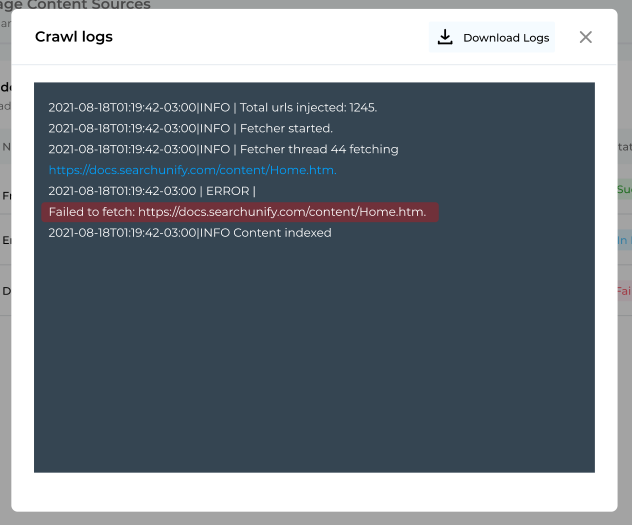
Task: Click the blue In Progress status badge
Action: click(624, 240)
